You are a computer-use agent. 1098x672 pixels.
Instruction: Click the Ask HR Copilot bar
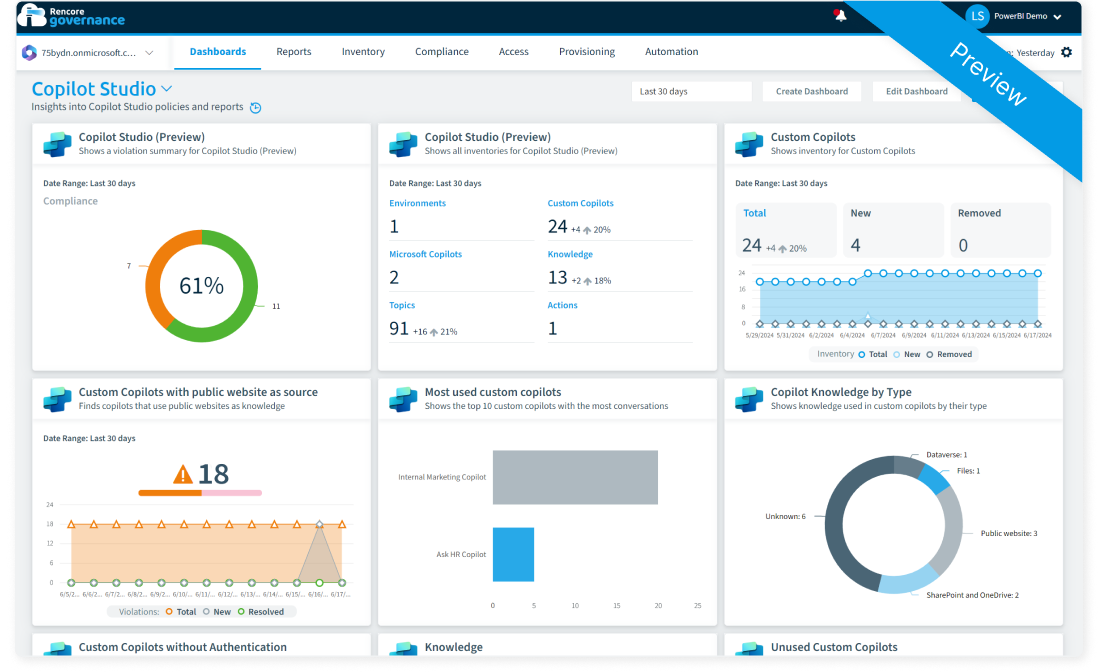(x=513, y=554)
